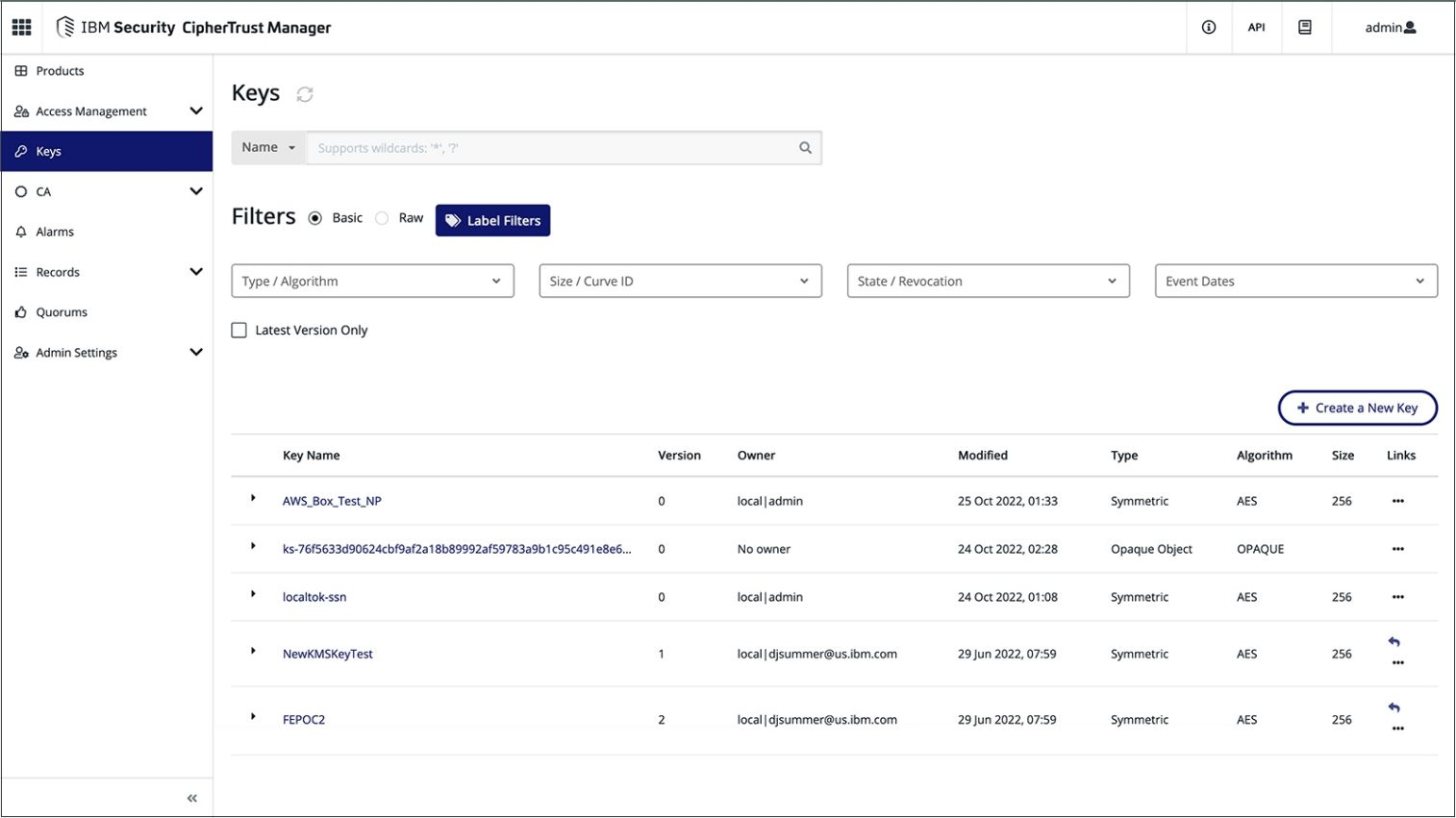
Task: Open the app switcher grid icon
Action: click(21, 27)
